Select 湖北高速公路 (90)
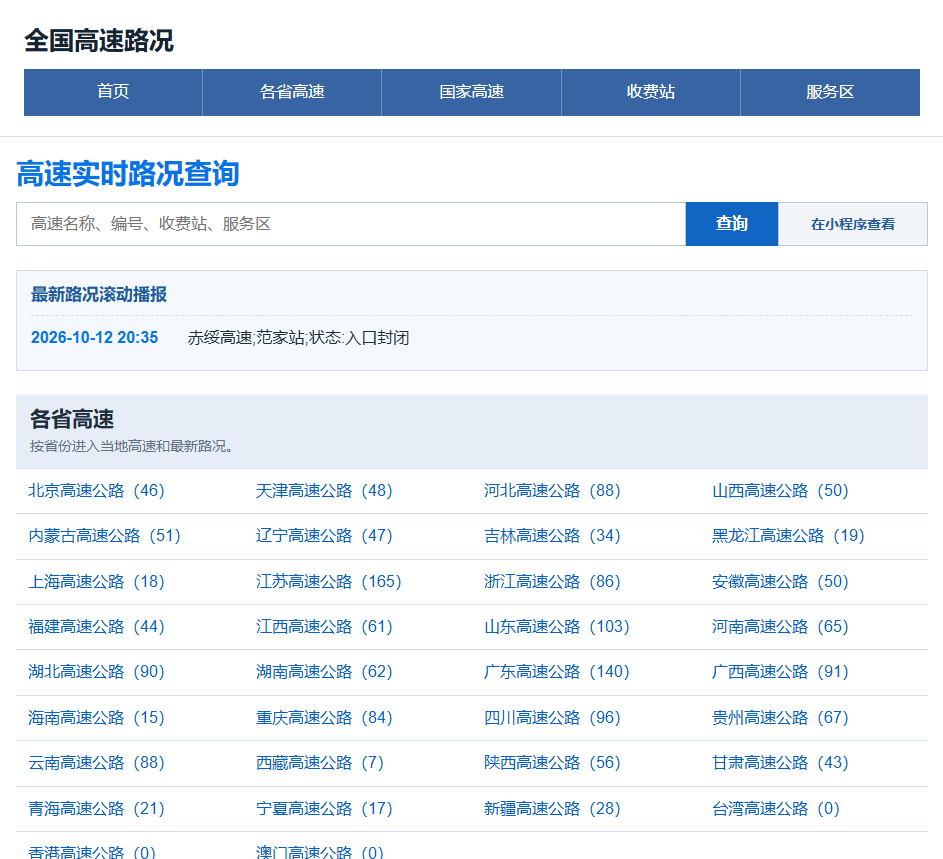The image size is (943, 859). click(96, 672)
